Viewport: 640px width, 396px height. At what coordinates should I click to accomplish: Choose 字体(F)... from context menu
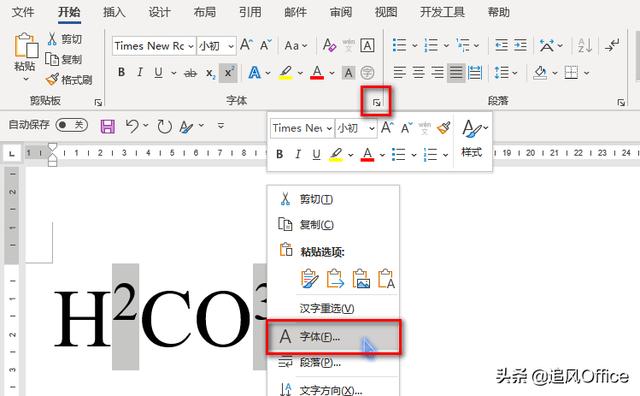(x=333, y=337)
